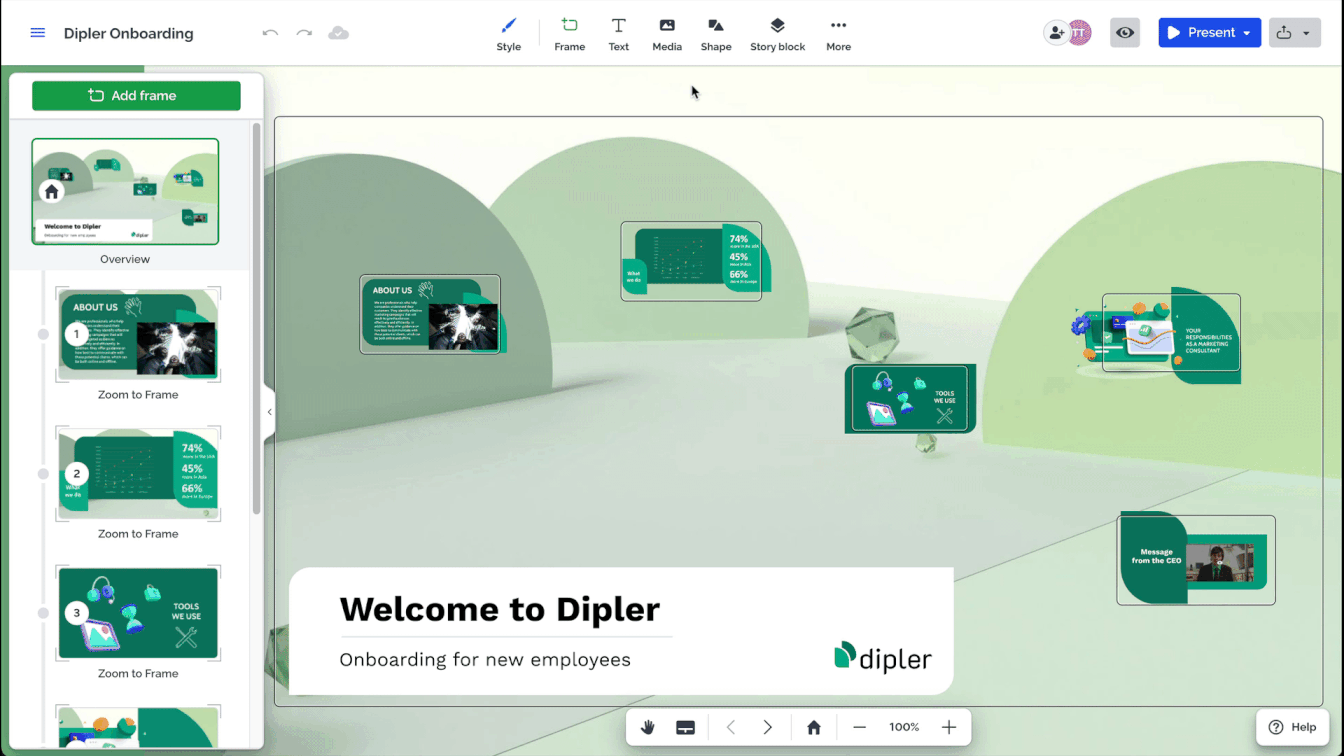
Task: Insert a new Frame from the toolbar
Action: (x=570, y=34)
